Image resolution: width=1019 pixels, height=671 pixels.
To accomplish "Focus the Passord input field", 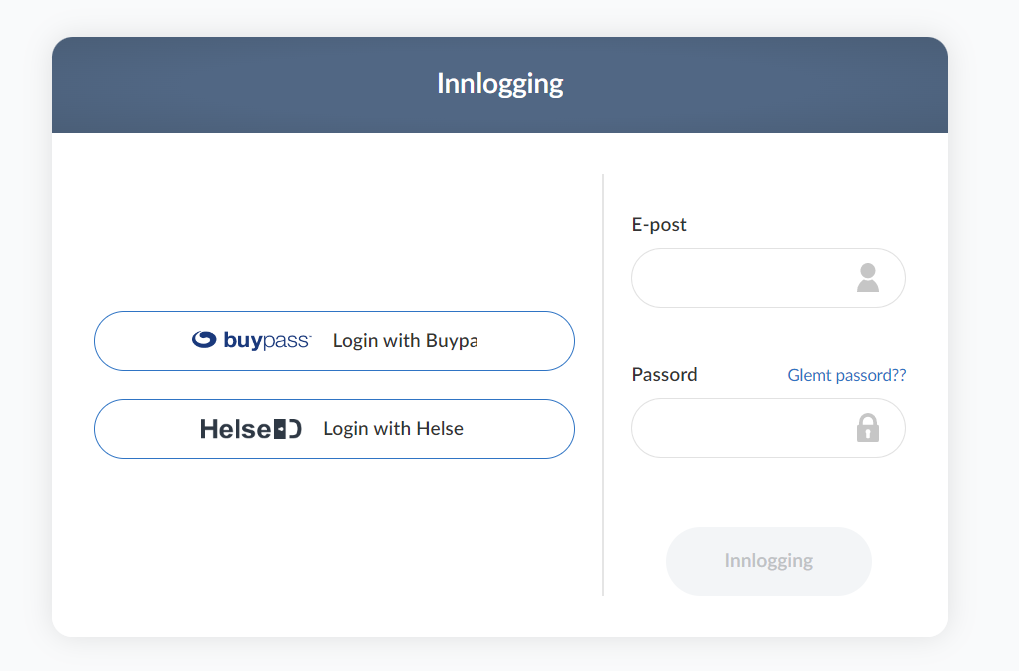I will 768,428.
